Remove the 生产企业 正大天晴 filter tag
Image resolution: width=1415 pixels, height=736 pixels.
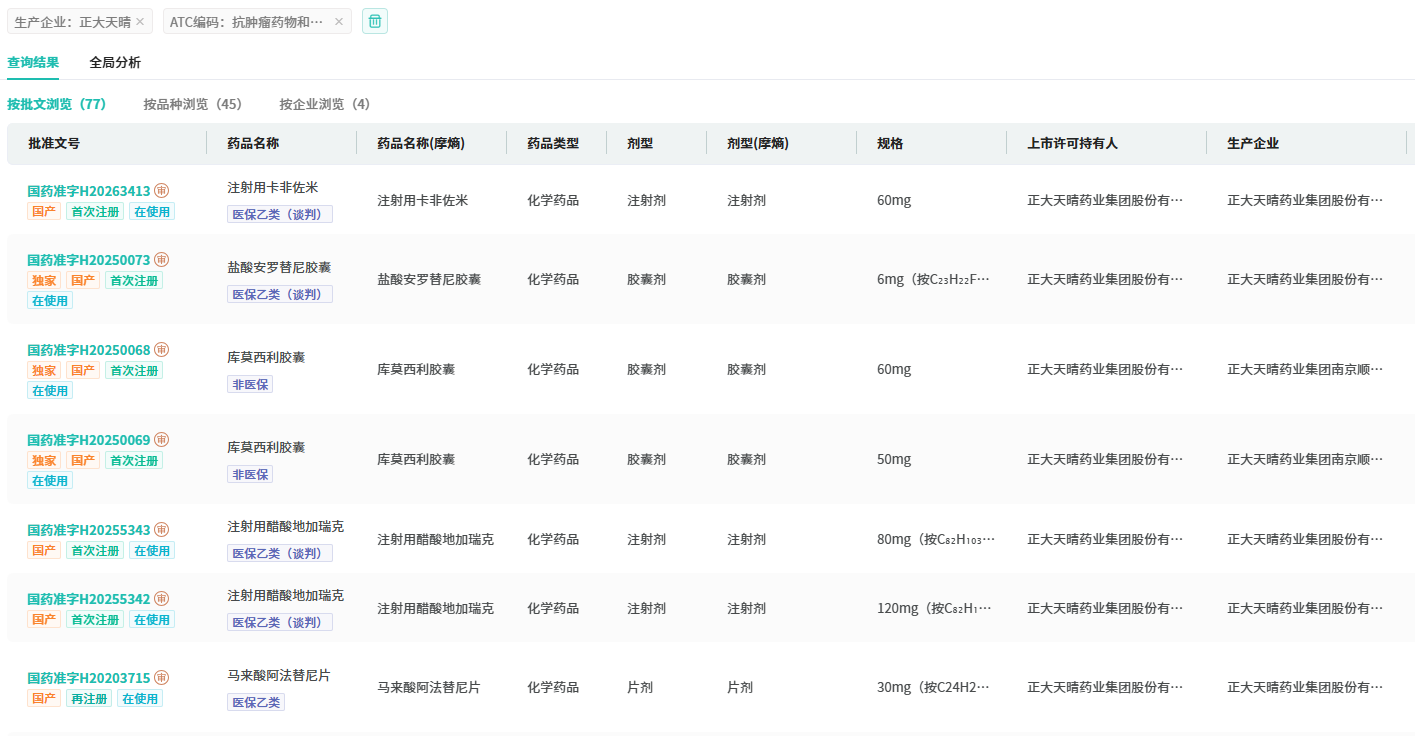coord(140,21)
